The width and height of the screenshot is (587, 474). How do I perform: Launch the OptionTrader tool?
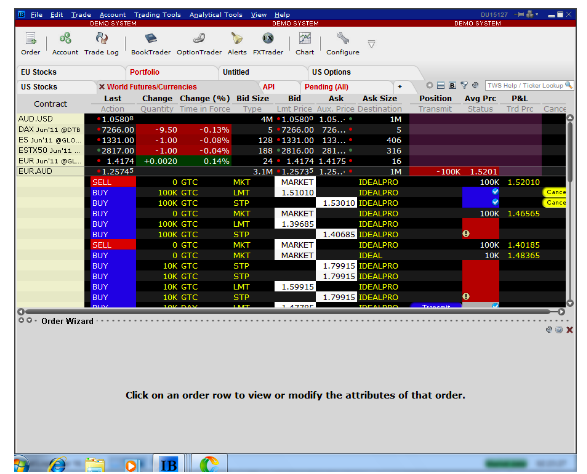point(199,44)
